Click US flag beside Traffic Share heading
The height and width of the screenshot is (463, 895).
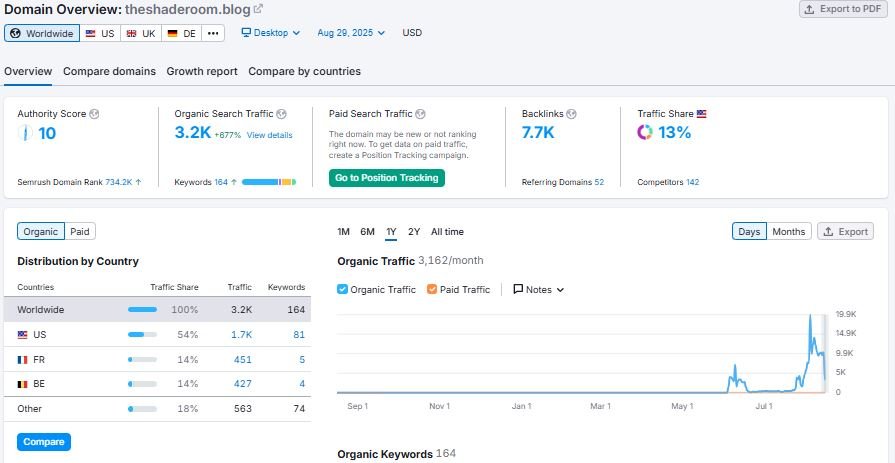click(701, 114)
